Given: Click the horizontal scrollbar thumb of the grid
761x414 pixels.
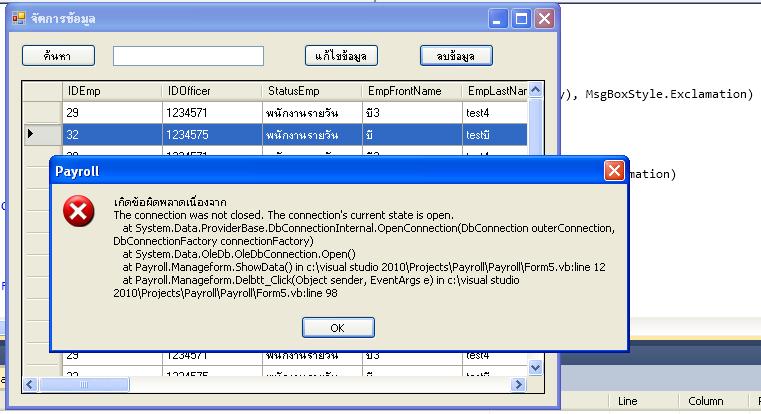Looking at the screenshot, I should click(x=84, y=384).
